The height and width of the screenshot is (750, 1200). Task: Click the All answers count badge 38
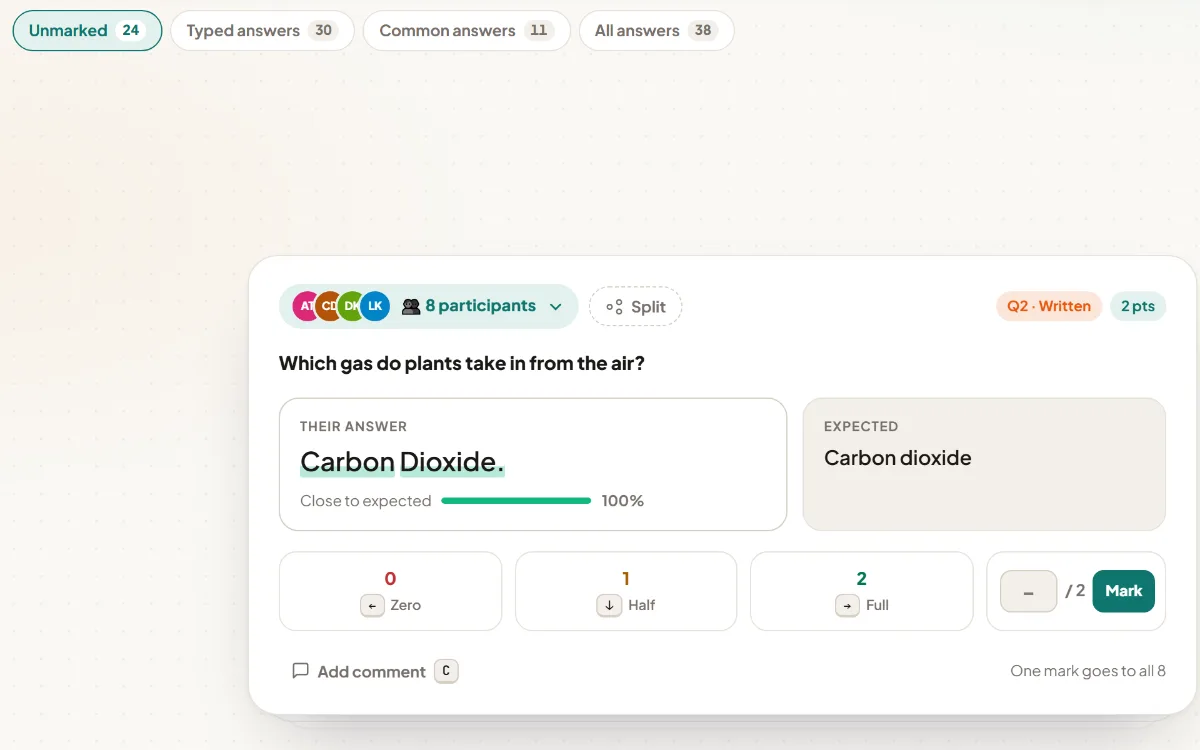703,30
